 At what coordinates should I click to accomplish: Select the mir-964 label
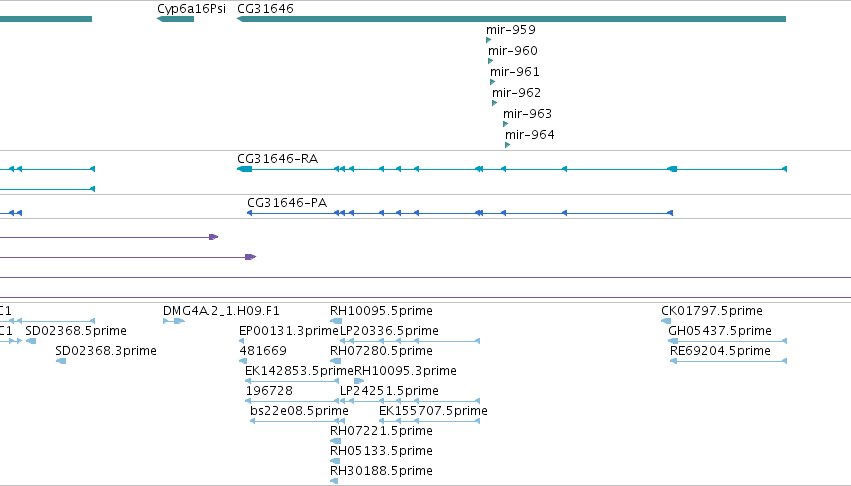pyautogui.click(x=530, y=135)
